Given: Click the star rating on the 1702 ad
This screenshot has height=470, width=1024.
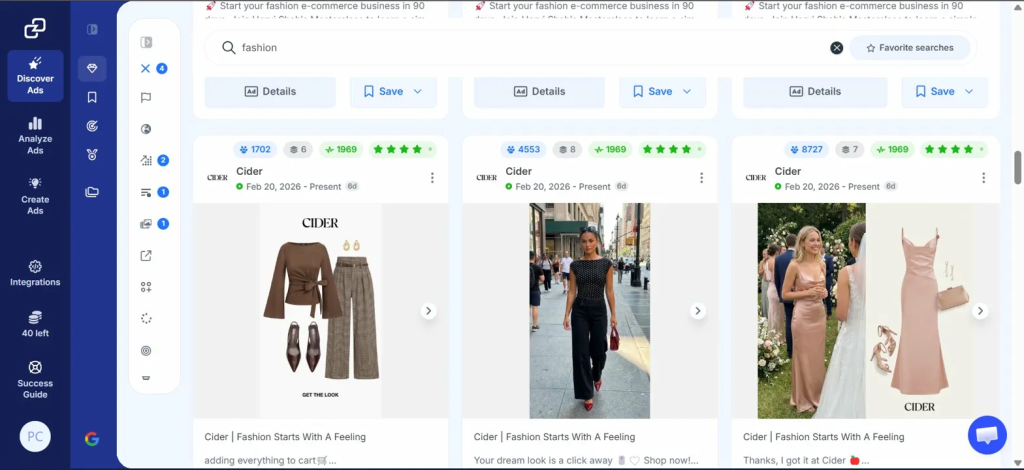Looking at the screenshot, I should pyautogui.click(x=403, y=149).
